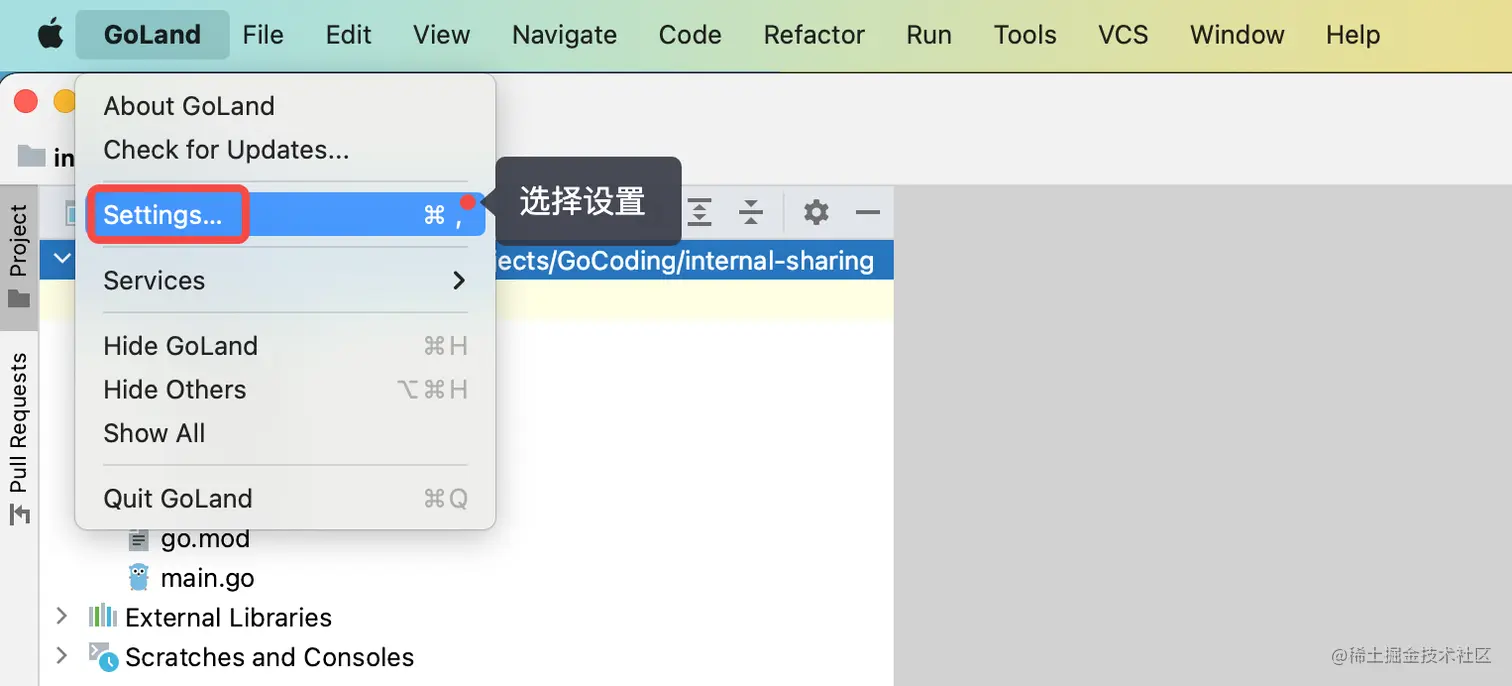The height and width of the screenshot is (686, 1512).
Task: Select the Scratches and Consoles label
Action: [269, 657]
